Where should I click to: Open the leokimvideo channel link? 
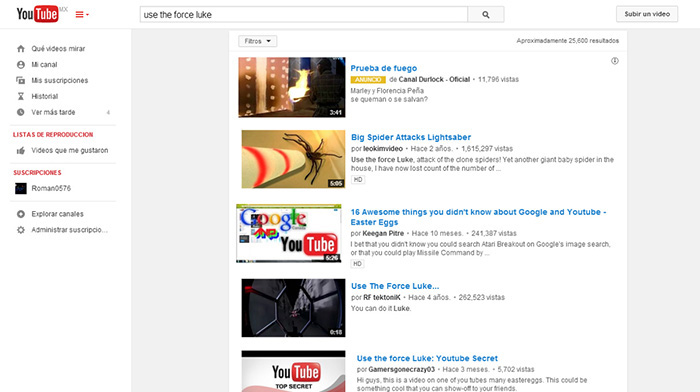coord(383,149)
